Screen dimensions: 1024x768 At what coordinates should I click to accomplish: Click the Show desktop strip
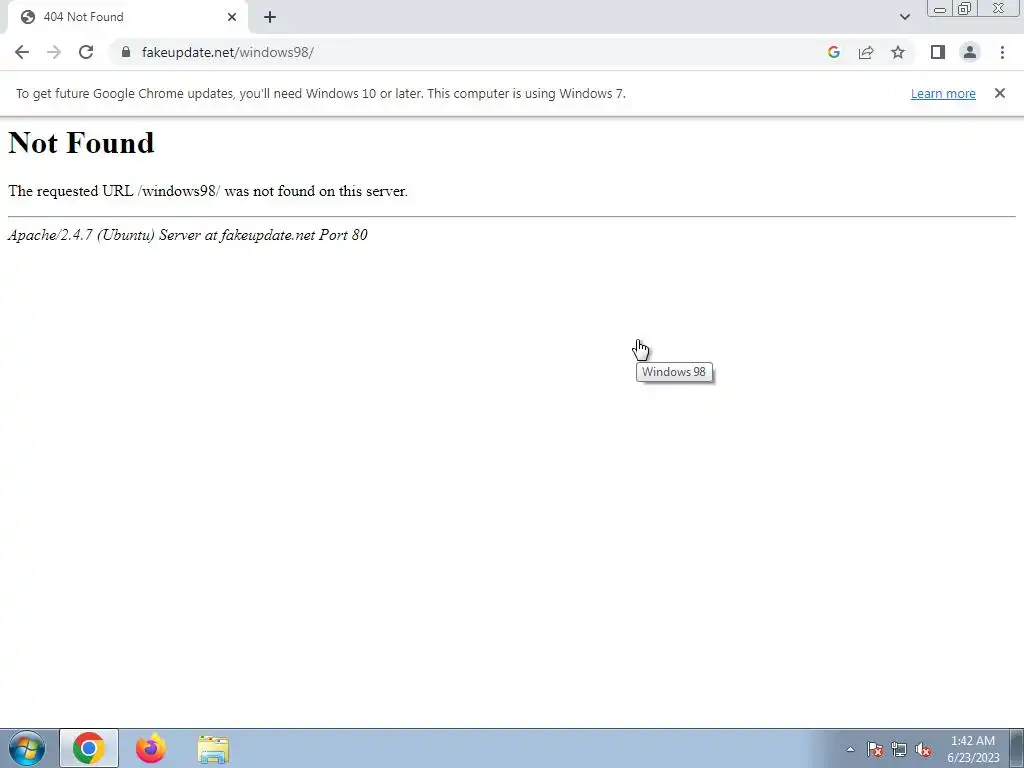click(x=1017, y=748)
